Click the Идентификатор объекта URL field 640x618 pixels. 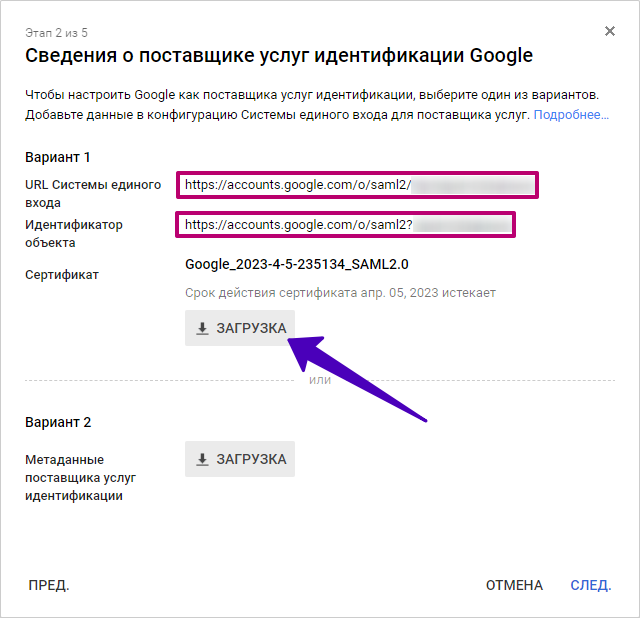(x=346, y=225)
